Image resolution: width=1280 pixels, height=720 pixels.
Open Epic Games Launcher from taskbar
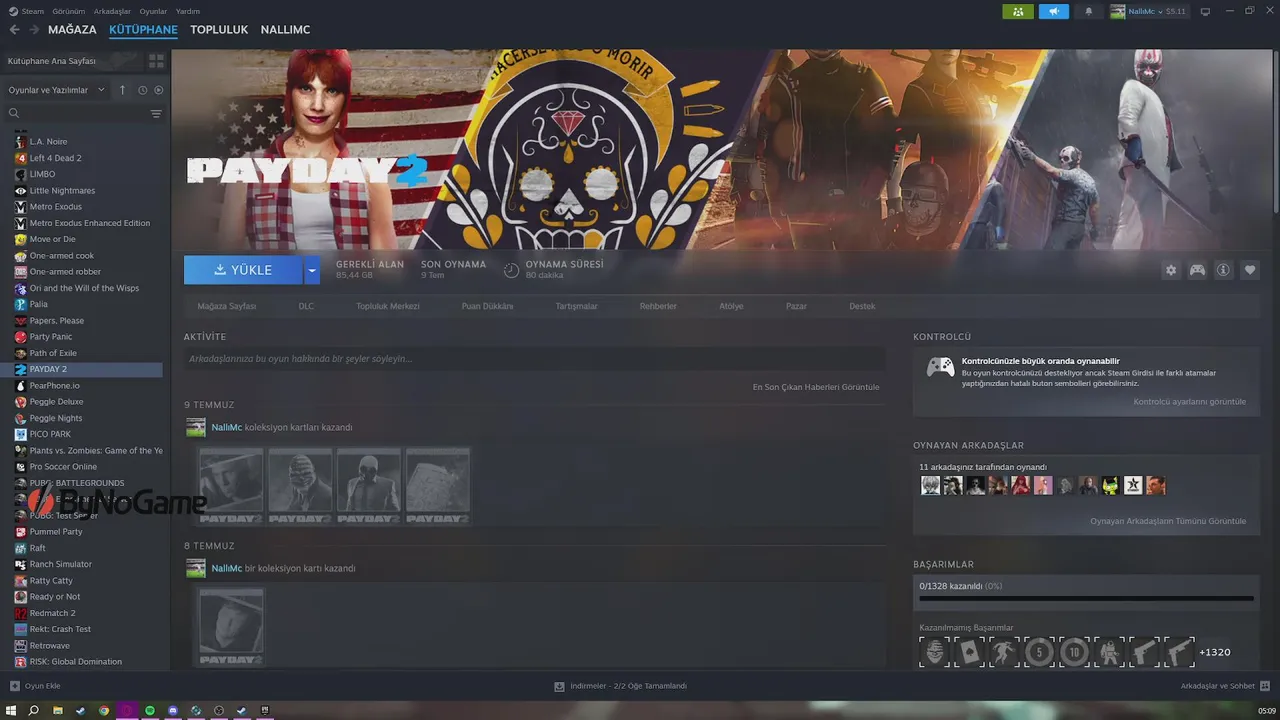tap(265, 710)
